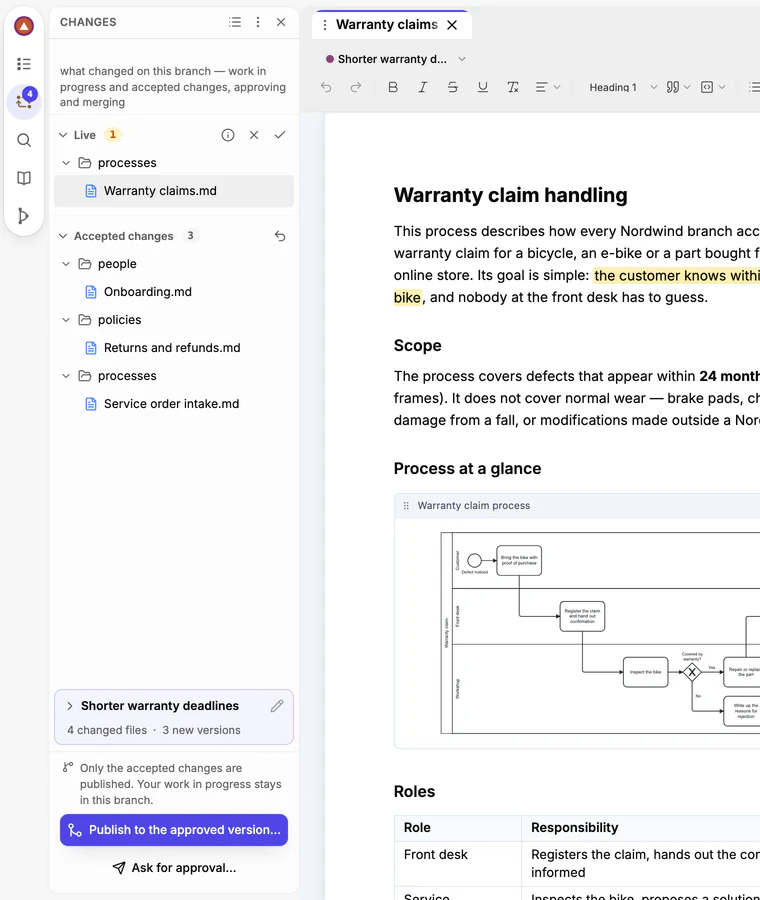Viewport: 760px width, 900px height.
Task: Show info for Live changes
Action: [x=228, y=135]
